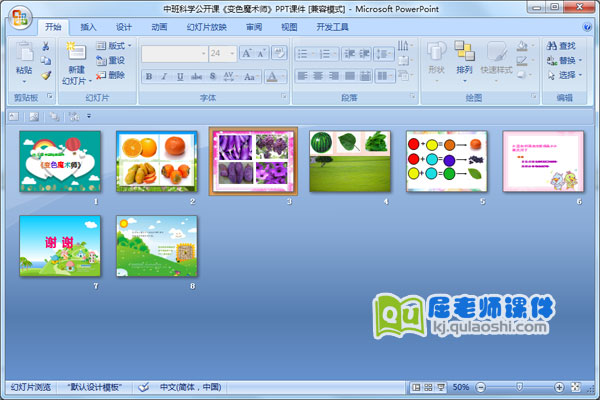Start slide show from status bar
600x400 pixels.
(x=441, y=387)
